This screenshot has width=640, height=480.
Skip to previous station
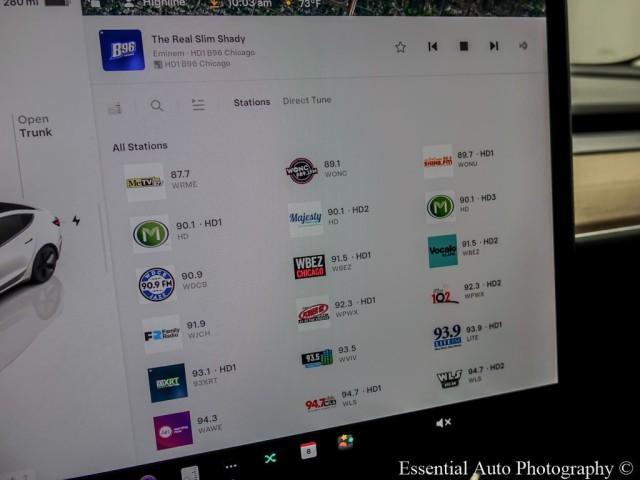[x=432, y=46]
